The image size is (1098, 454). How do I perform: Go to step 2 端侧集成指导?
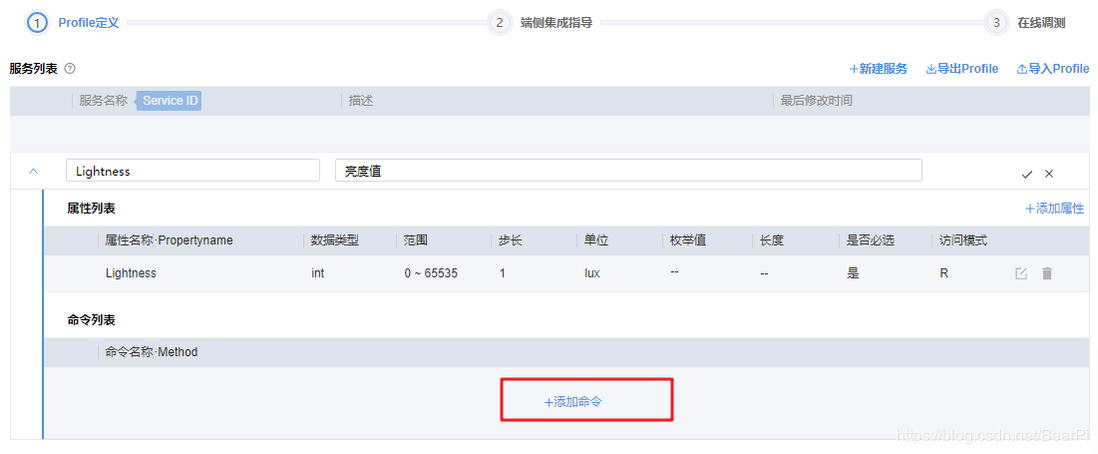coord(541,23)
